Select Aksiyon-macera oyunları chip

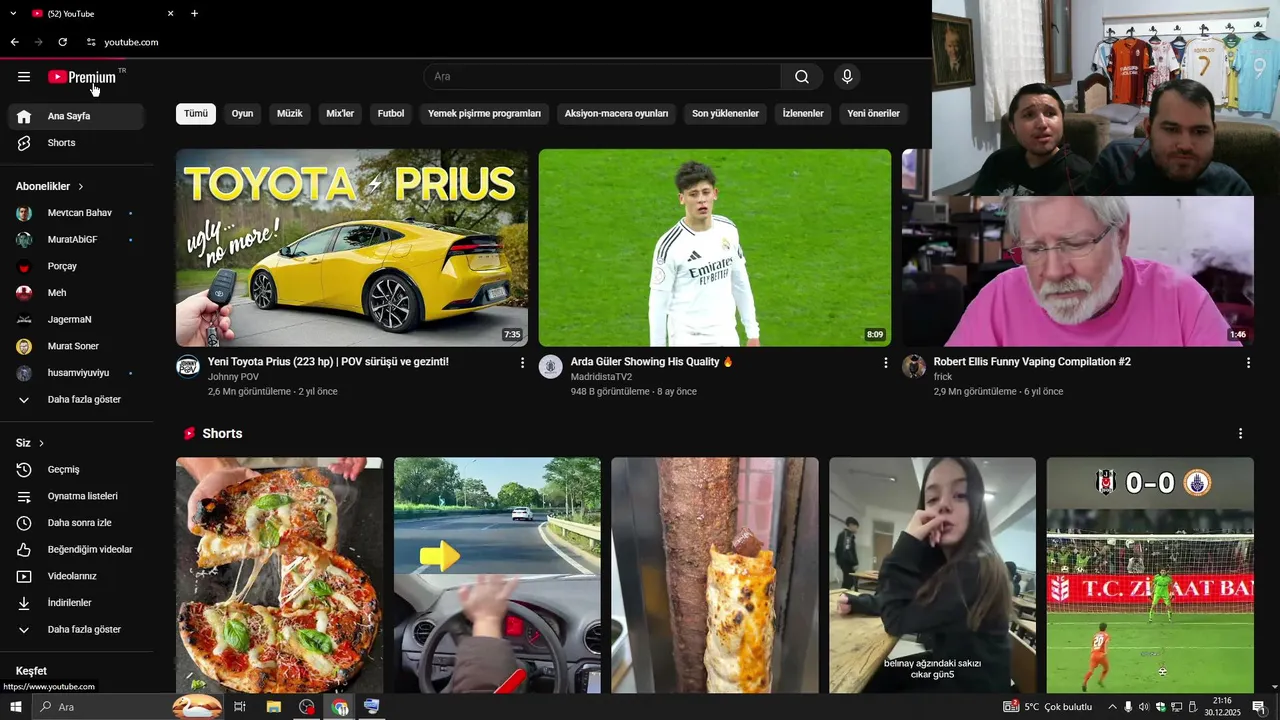pos(616,114)
